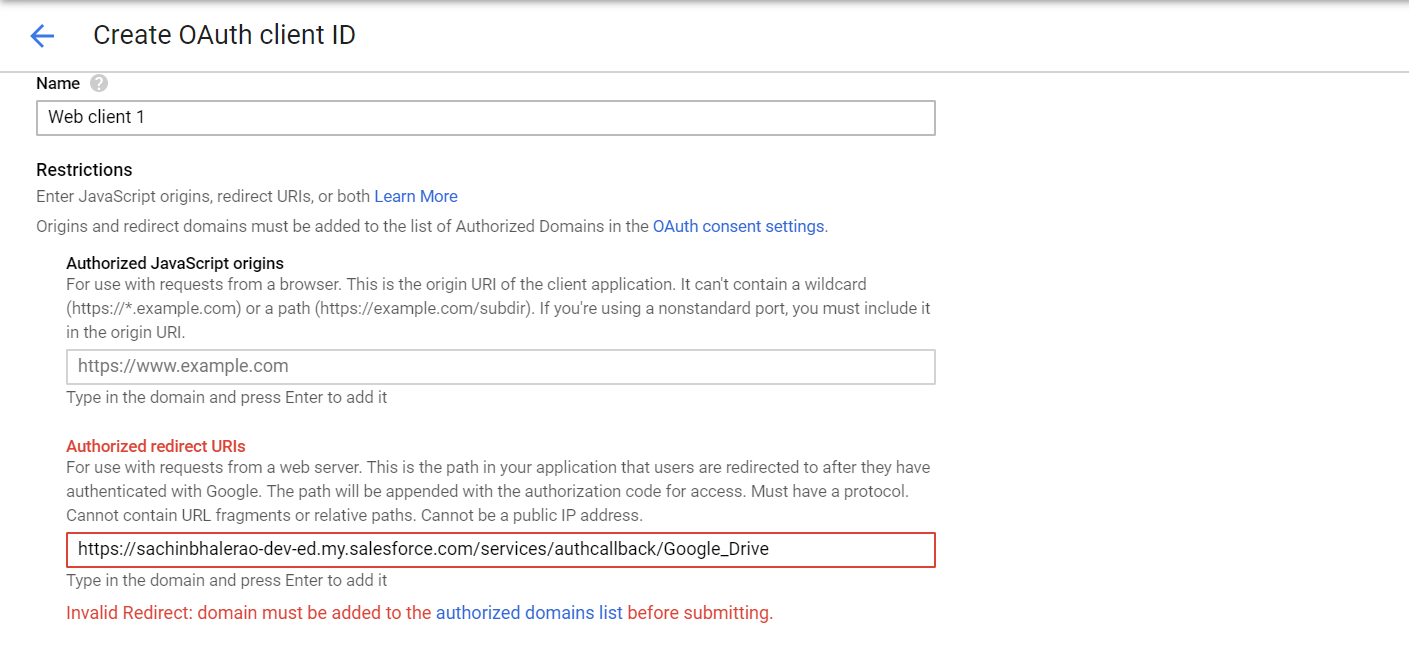Focus the Name field containing Web client 1
This screenshot has height=661, width=1409.
(485, 117)
